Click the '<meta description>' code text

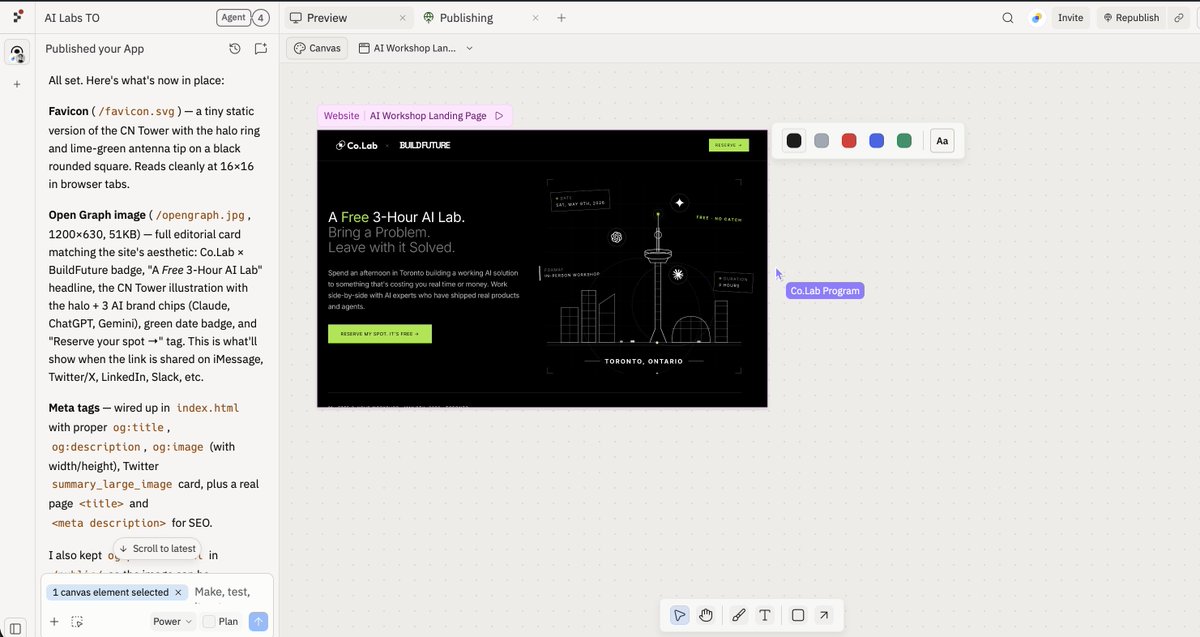click(x=109, y=522)
